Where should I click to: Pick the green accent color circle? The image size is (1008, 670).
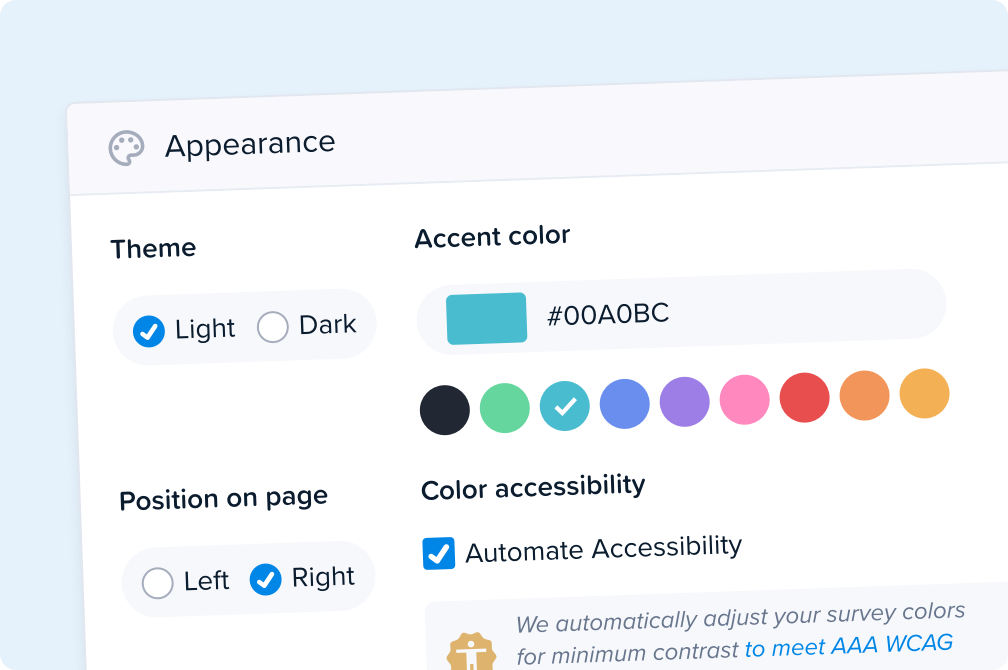click(x=505, y=408)
